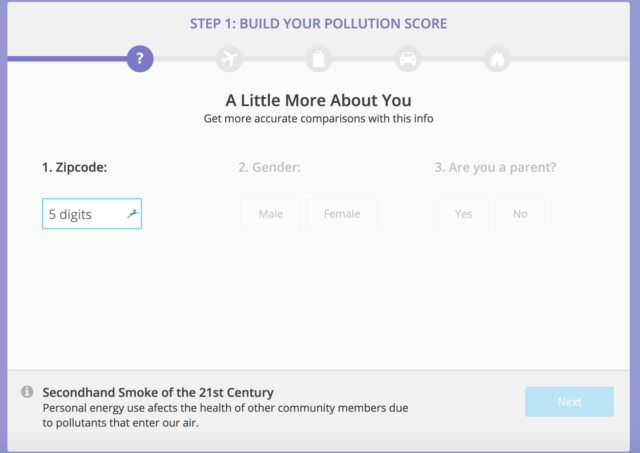The height and width of the screenshot is (453, 640).
Task: Jump to the car step icon
Action: [407, 59]
